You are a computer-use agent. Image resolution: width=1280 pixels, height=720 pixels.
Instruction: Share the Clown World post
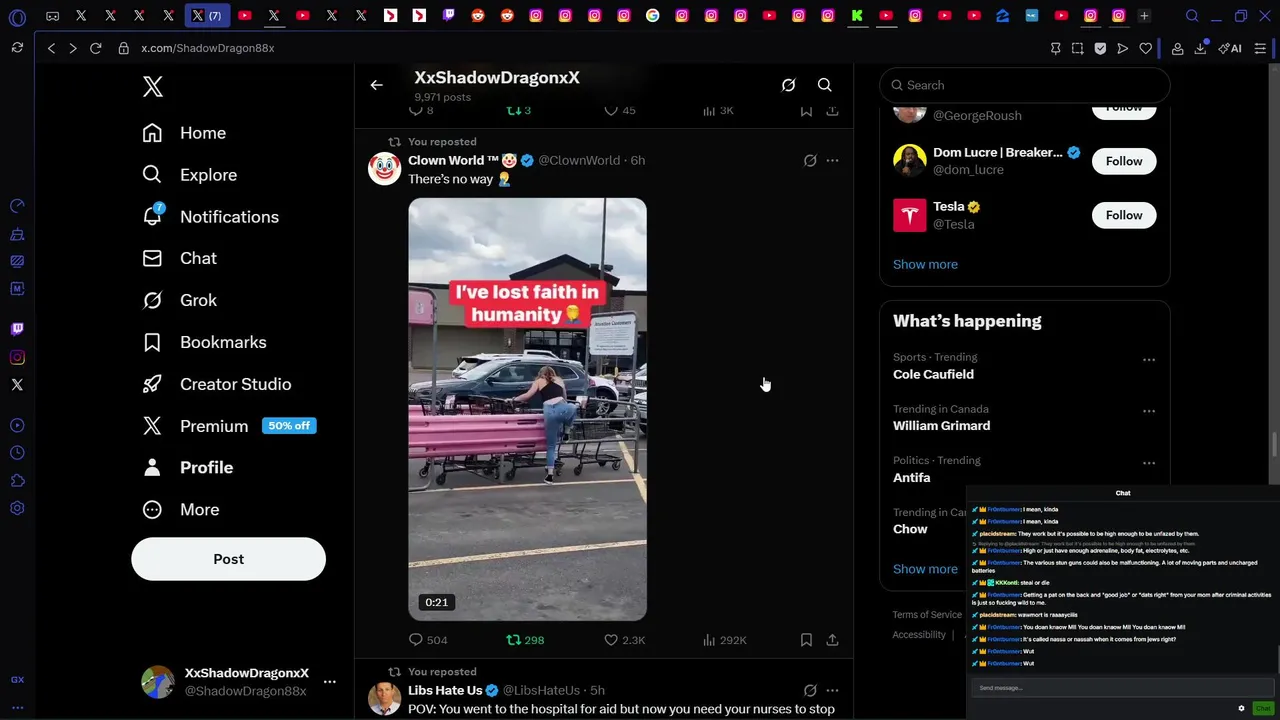[x=832, y=640]
